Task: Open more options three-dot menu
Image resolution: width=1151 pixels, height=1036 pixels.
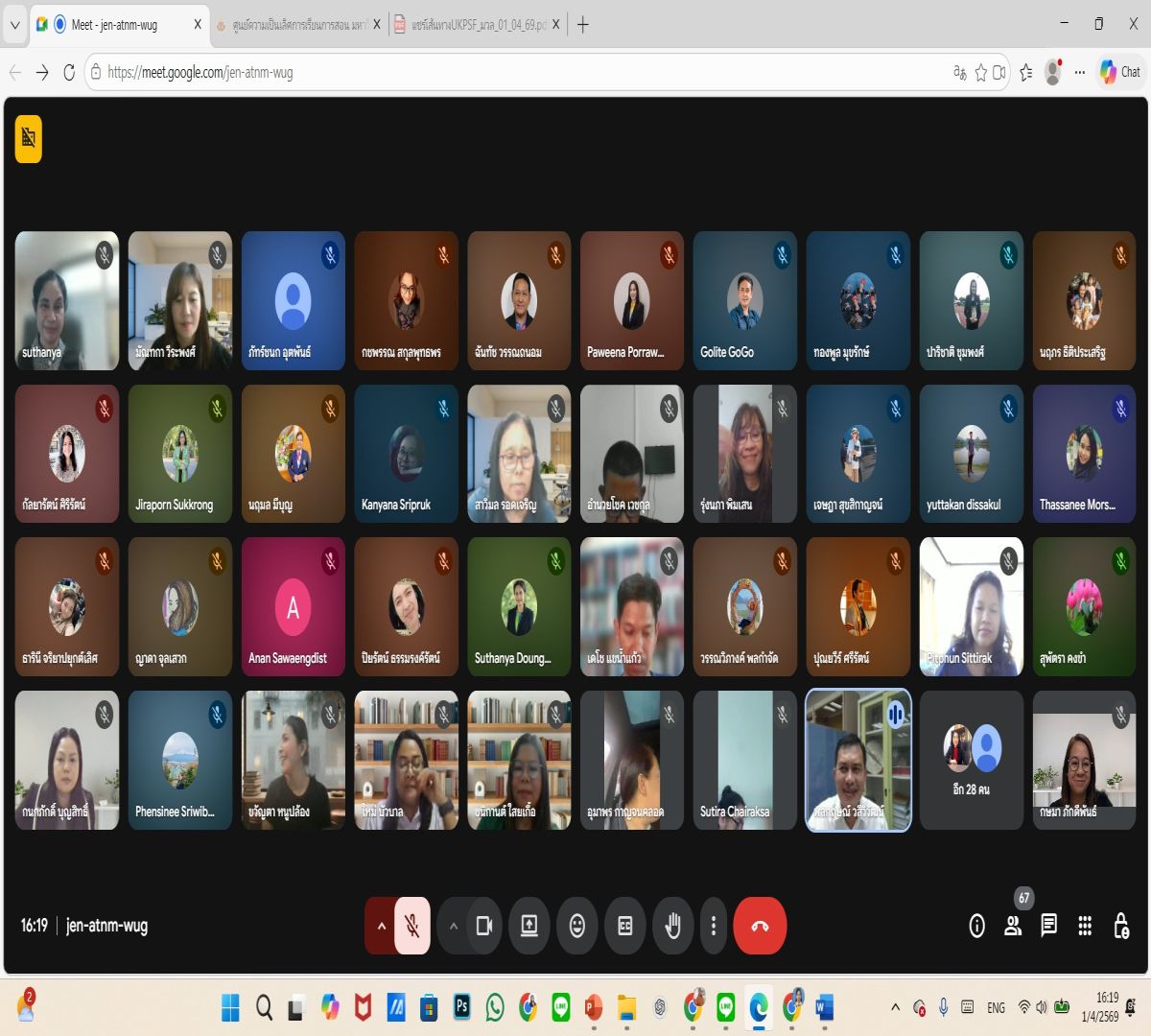Action: (713, 926)
